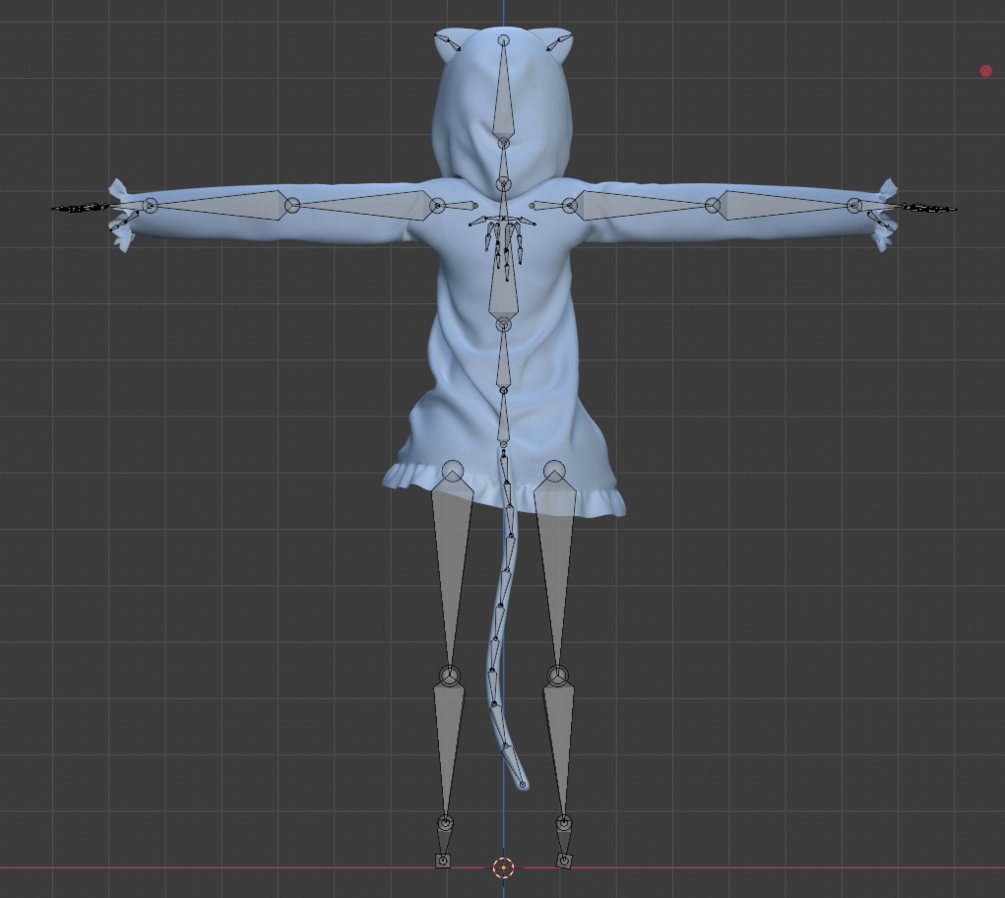Select the upper arm bone on the right sleeve

point(641,204)
